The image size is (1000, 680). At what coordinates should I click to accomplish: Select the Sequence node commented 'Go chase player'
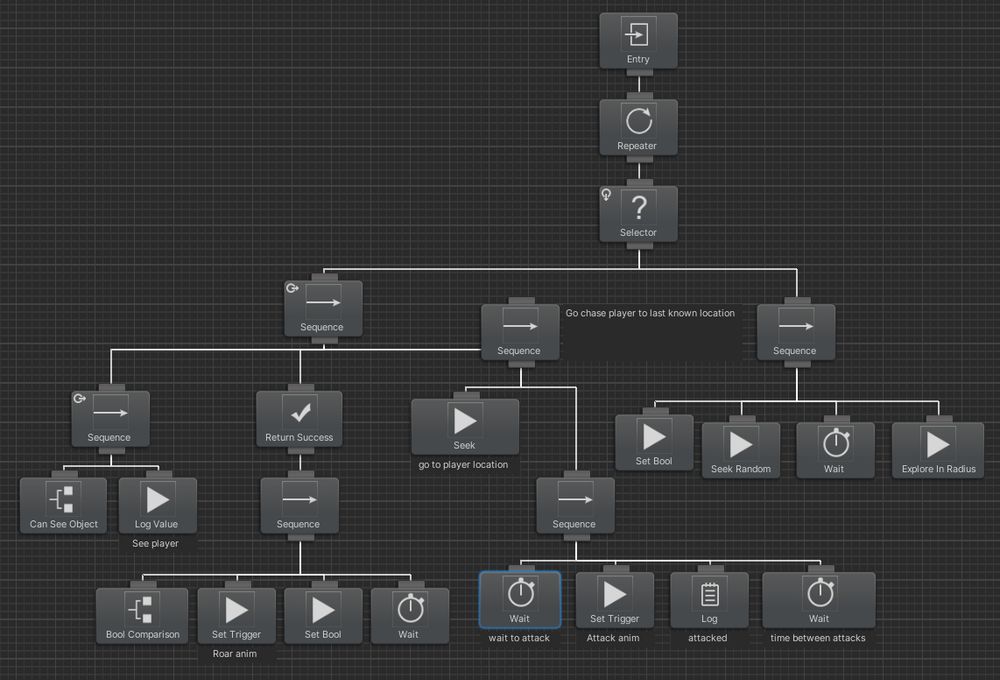520,332
